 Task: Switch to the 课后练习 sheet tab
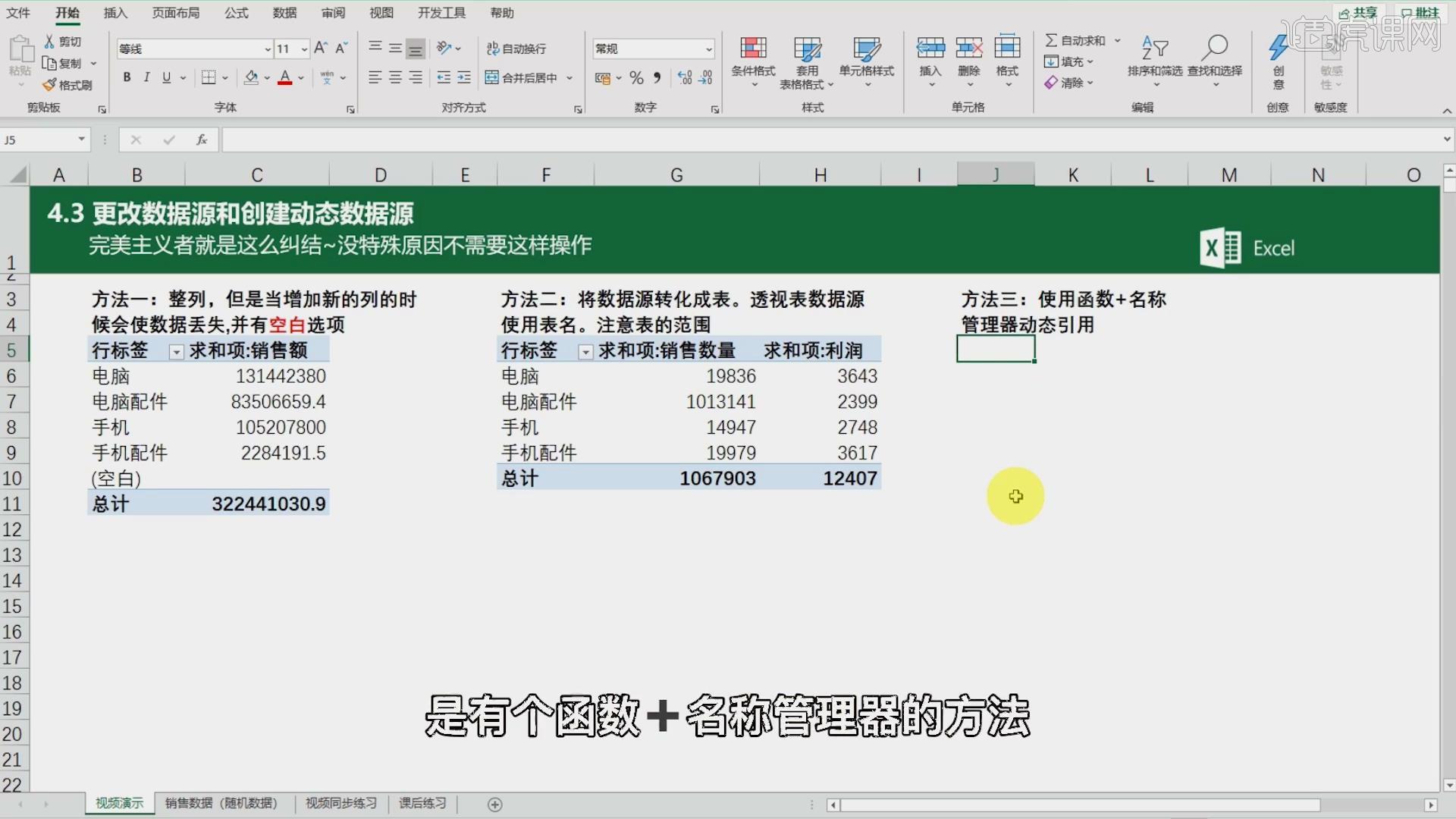pos(422,803)
